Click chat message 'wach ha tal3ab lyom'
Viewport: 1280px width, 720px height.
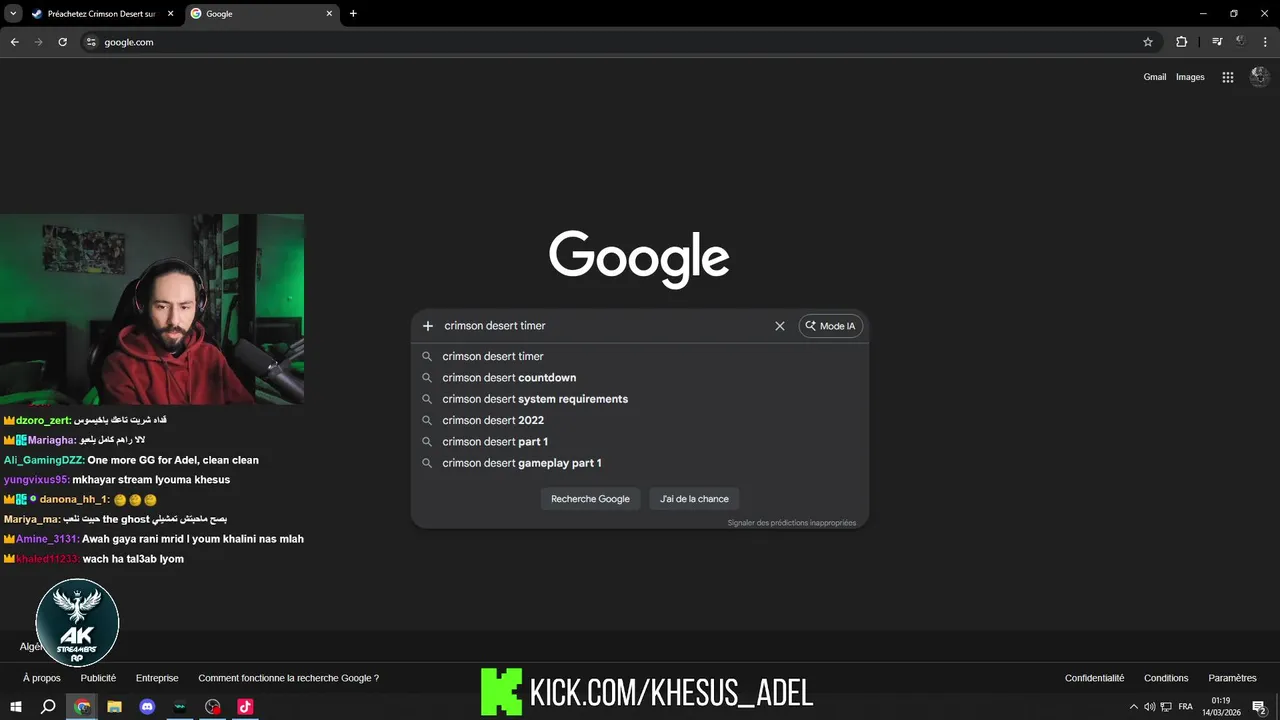tap(133, 559)
